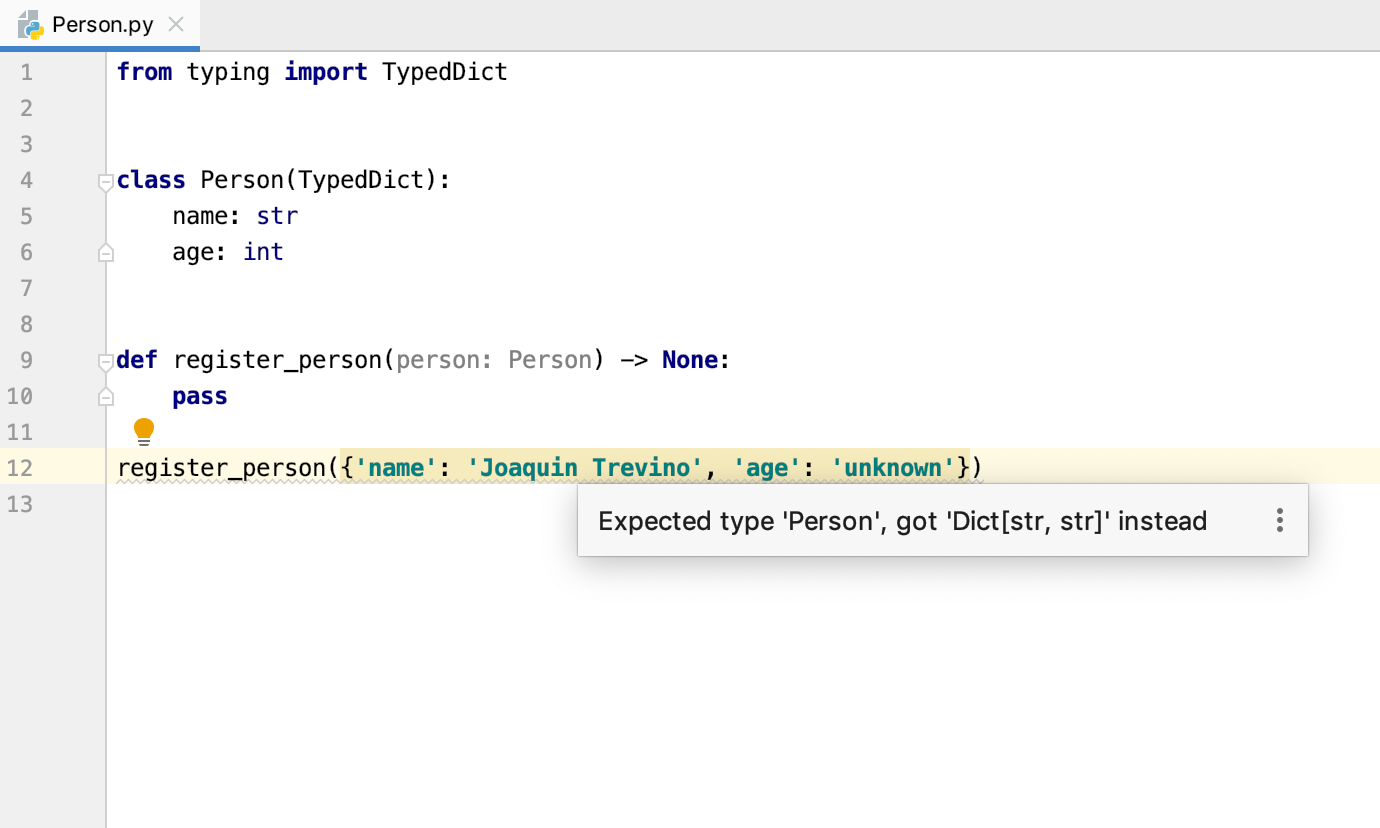Open the tooltip's three-dot more actions menu

tap(1279, 520)
